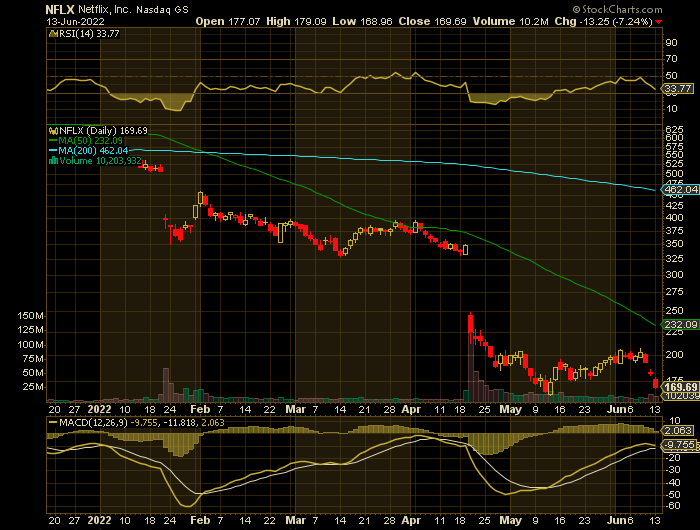The width and height of the screenshot is (700, 530).
Task: Click the Netflix, Inc. company name
Action: click(x=105, y=9)
